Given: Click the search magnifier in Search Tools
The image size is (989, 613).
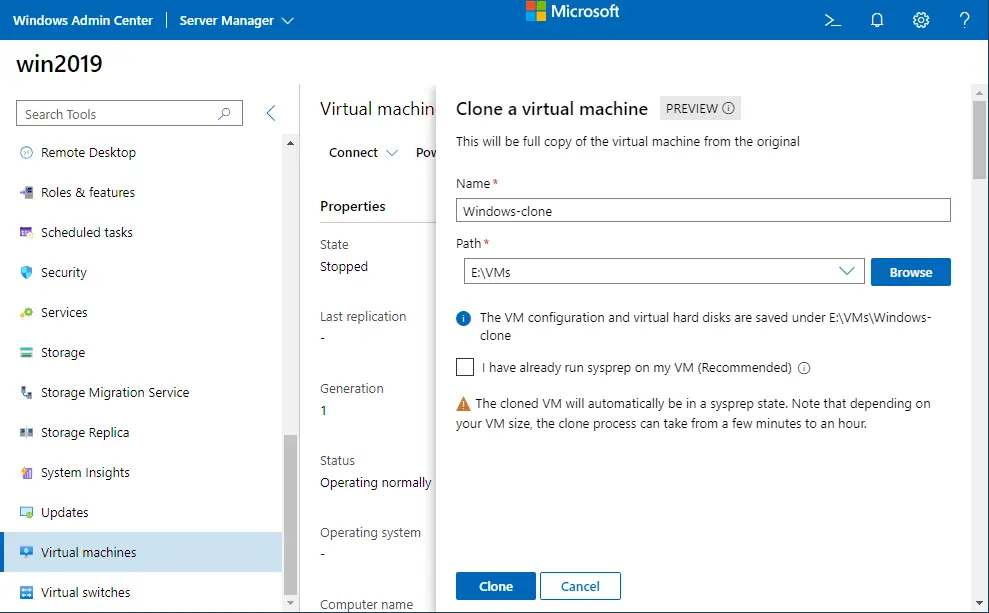Looking at the screenshot, I should [224, 114].
